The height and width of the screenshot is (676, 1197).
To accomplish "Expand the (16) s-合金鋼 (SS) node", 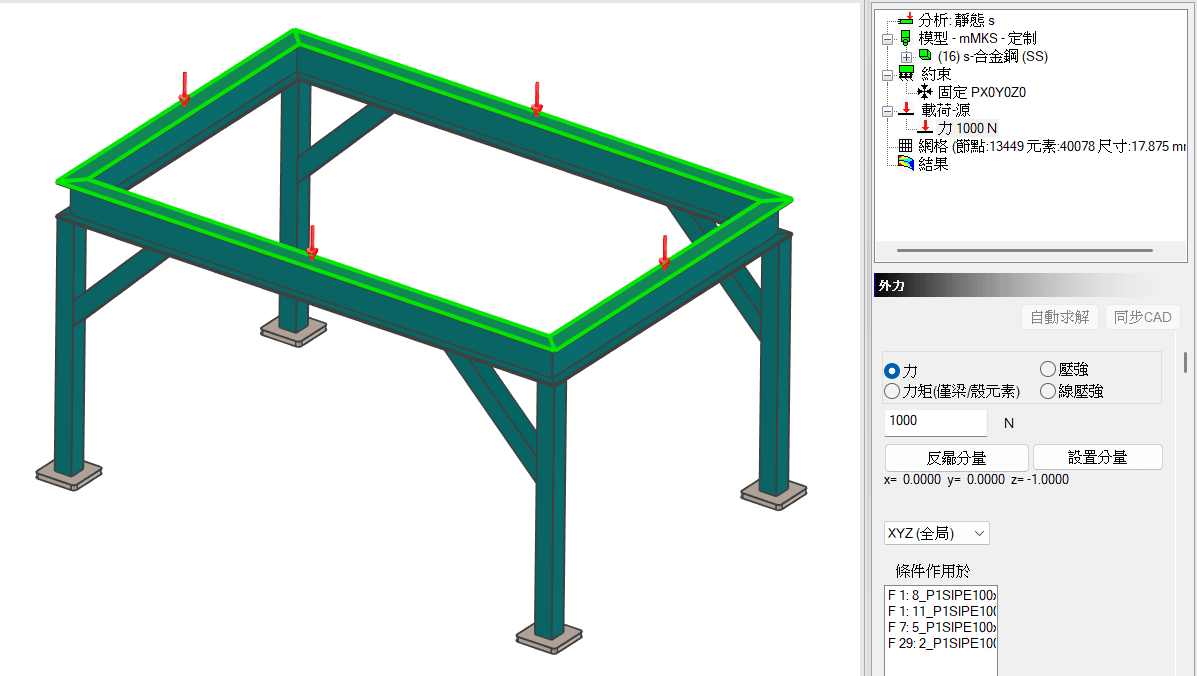I will pyautogui.click(x=906, y=57).
